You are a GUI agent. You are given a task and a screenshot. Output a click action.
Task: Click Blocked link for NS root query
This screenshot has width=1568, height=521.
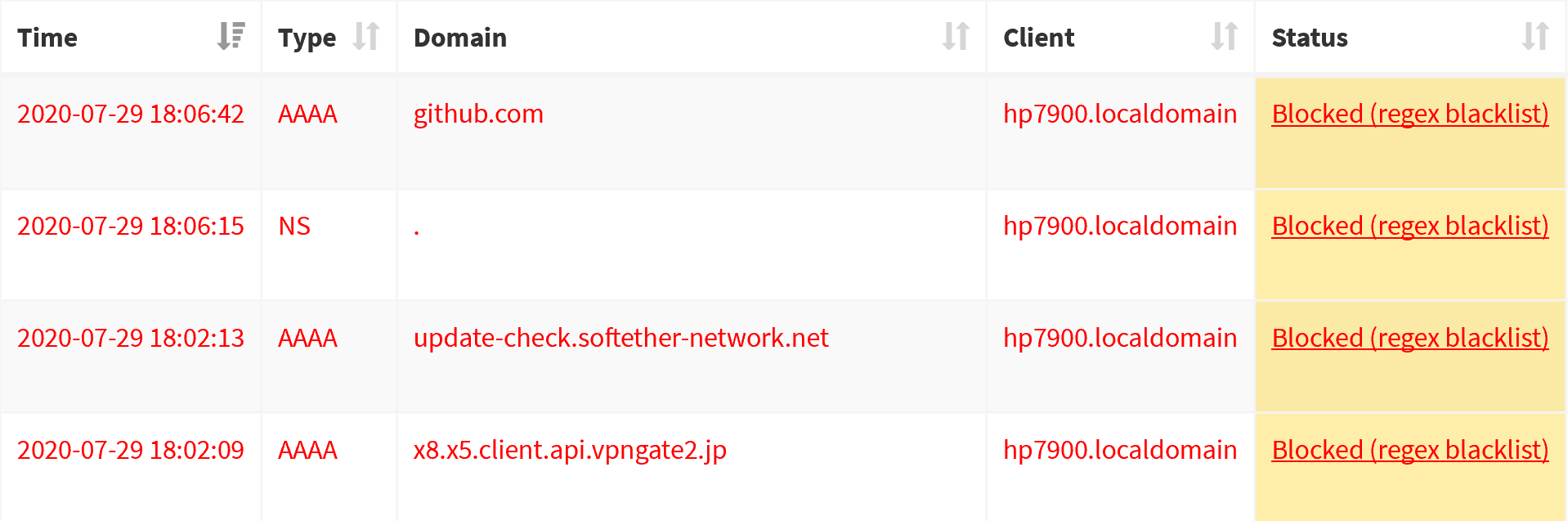(x=1409, y=226)
